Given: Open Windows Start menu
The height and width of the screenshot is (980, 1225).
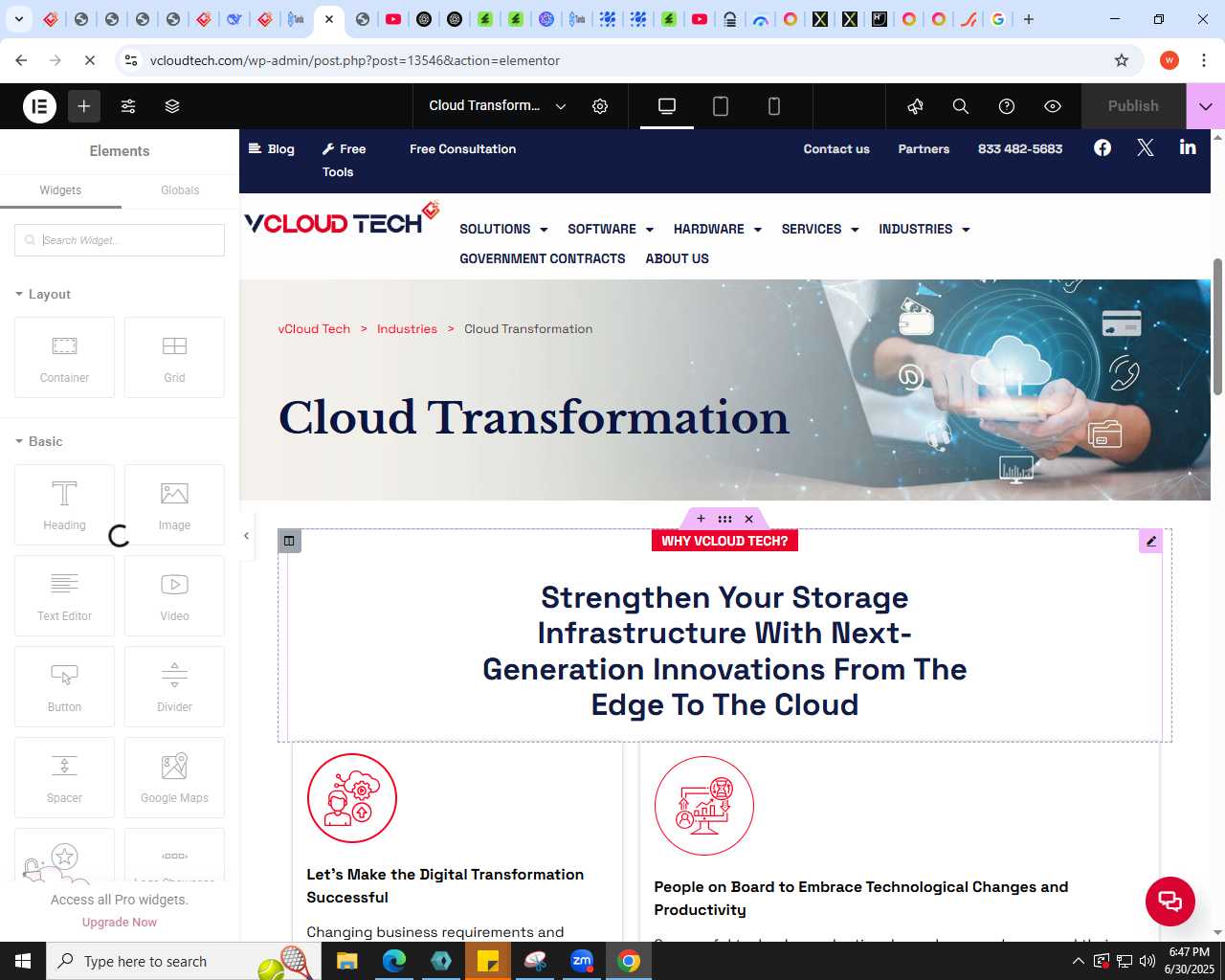Looking at the screenshot, I should [x=23, y=961].
